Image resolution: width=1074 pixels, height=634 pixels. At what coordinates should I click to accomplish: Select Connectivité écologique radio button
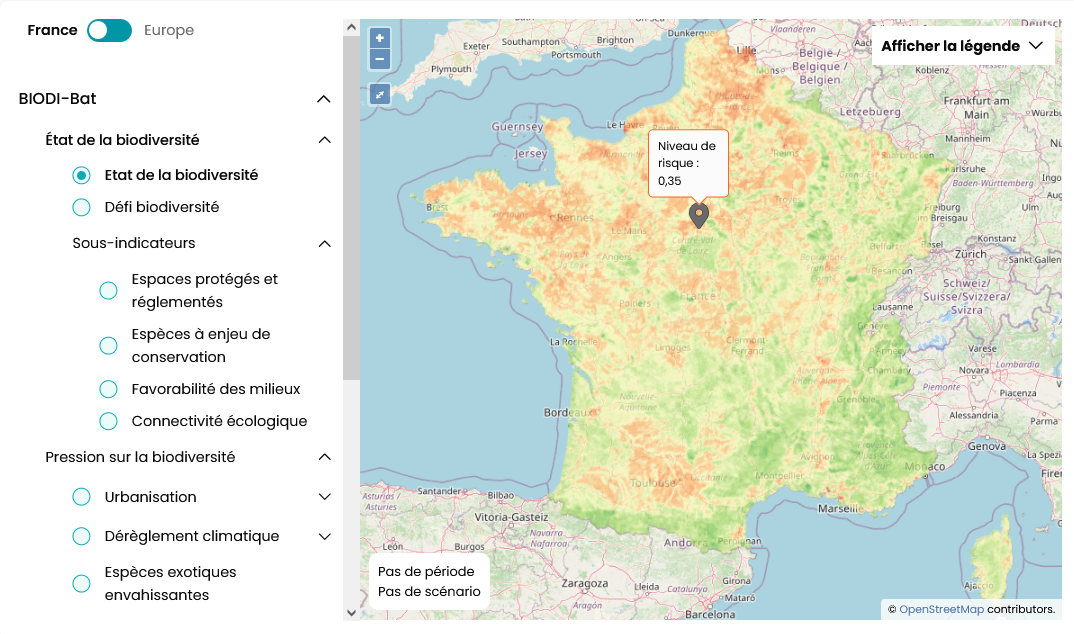coord(109,421)
